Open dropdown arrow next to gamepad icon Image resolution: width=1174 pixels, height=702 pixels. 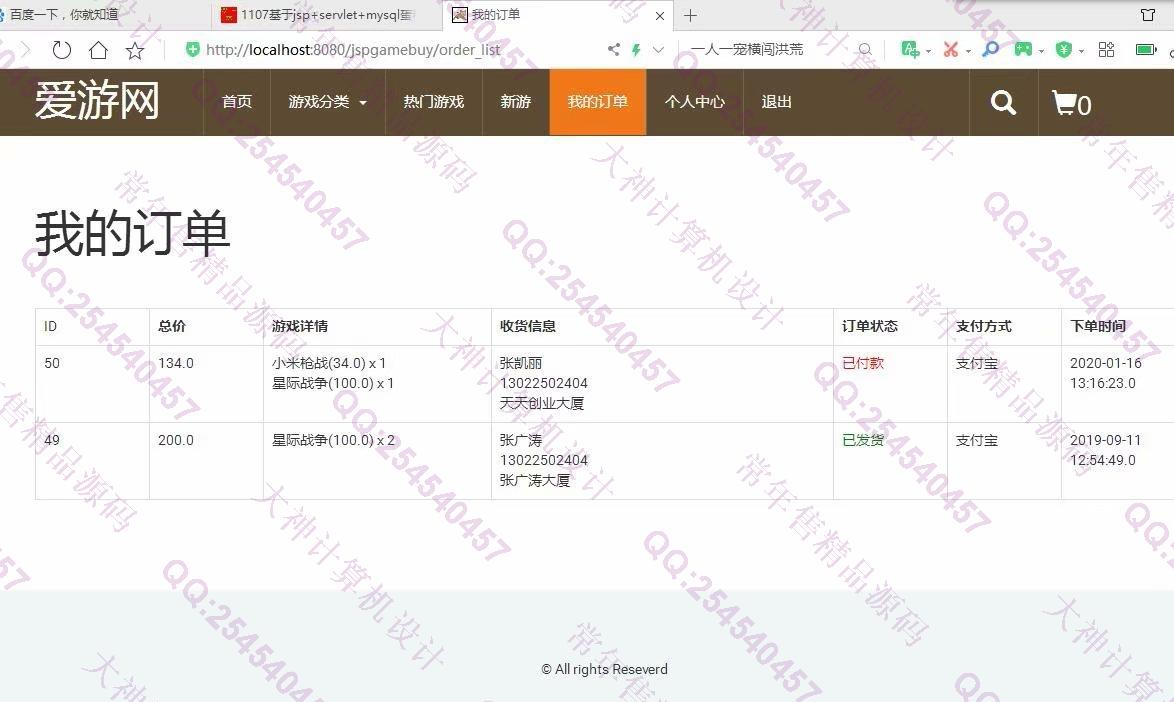click(x=1041, y=52)
